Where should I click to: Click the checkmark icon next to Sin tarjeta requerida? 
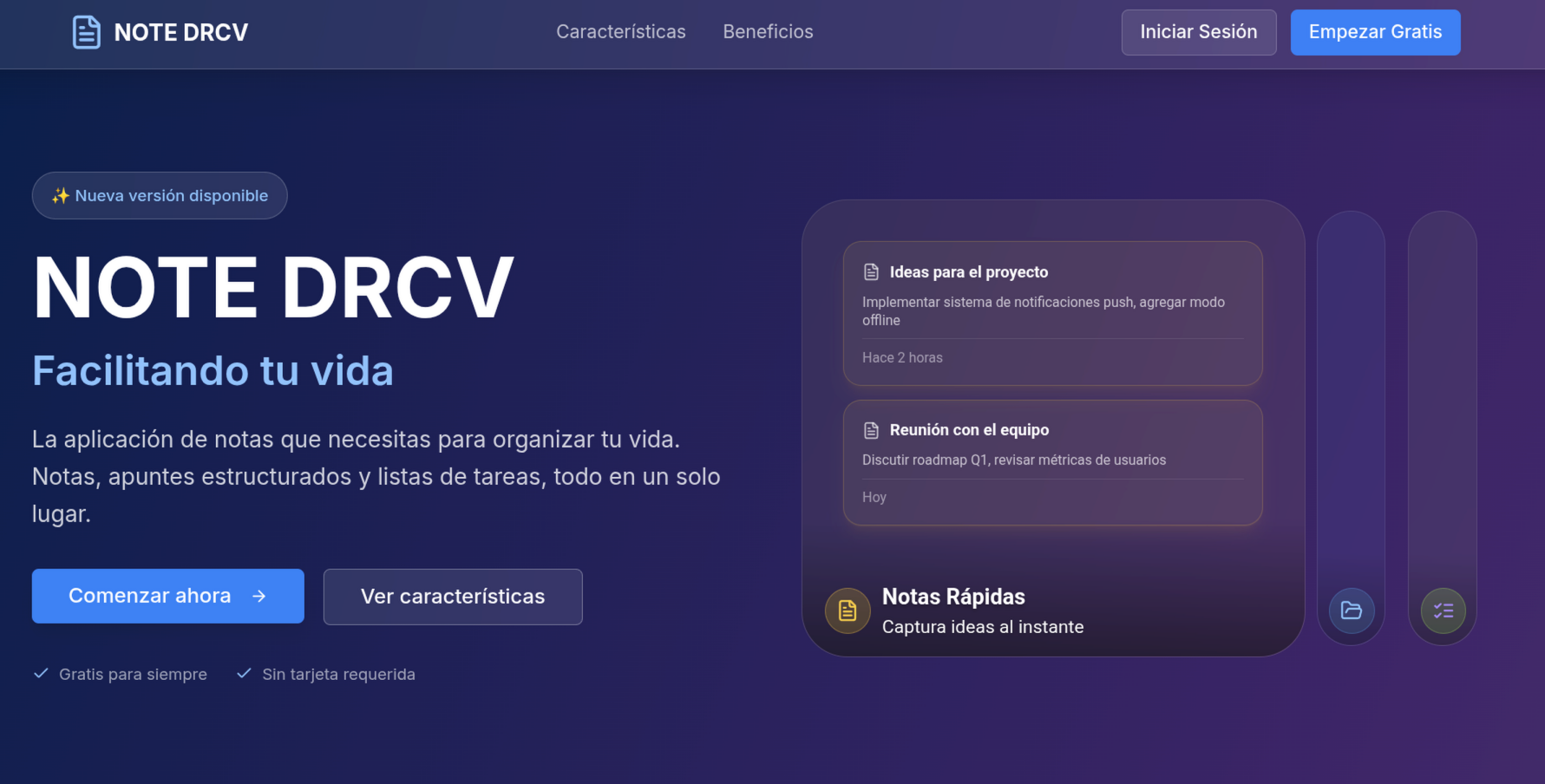pyautogui.click(x=244, y=673)
